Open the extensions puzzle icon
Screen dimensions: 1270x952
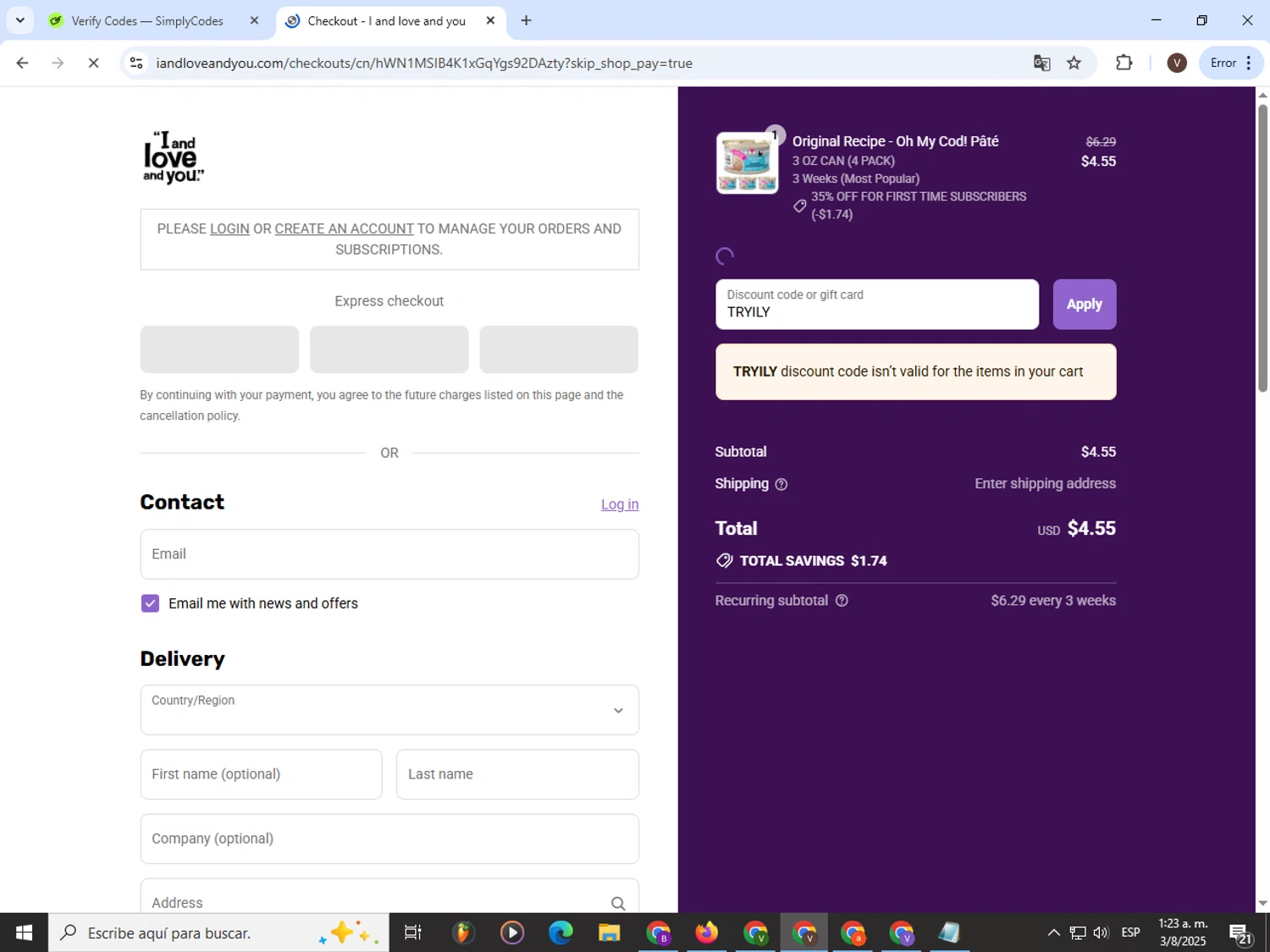(x=1124, y=63)
